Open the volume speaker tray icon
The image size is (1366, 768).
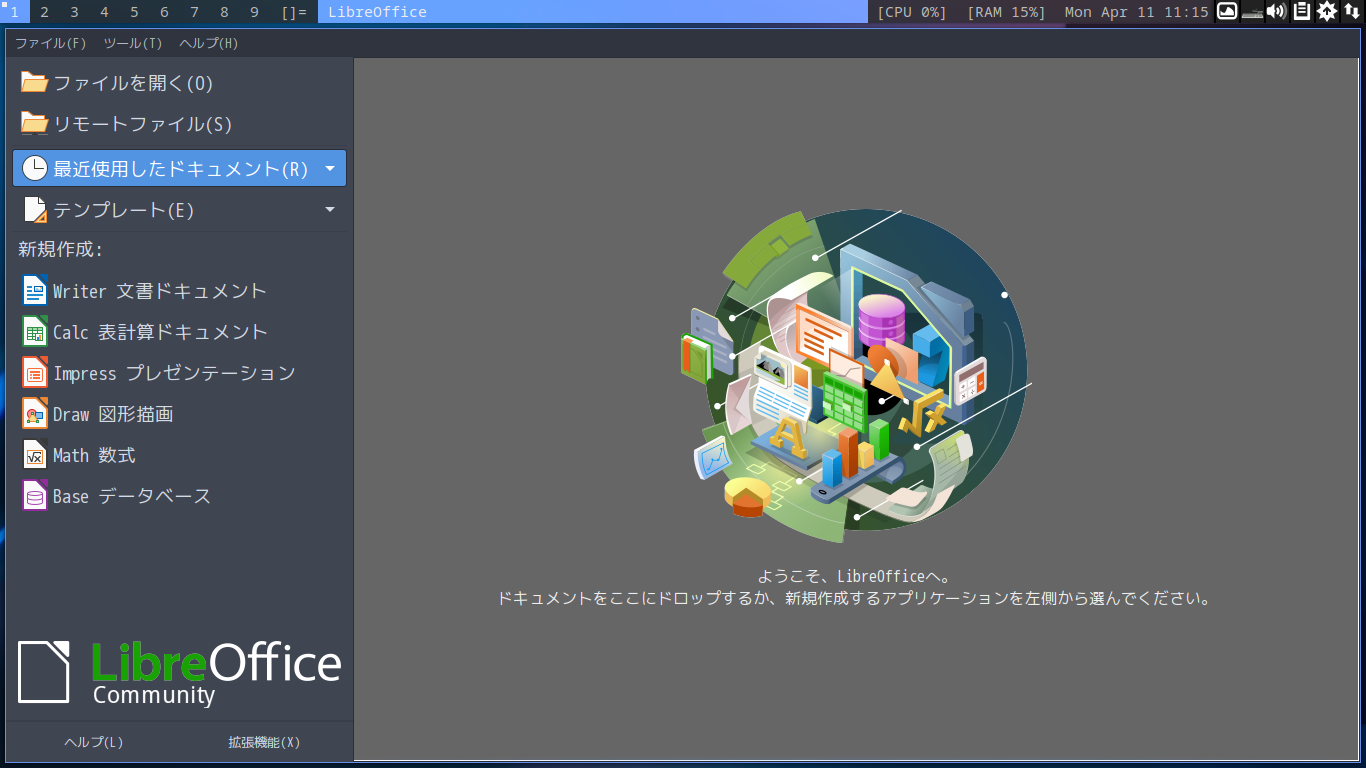(x=1276, y=12)
